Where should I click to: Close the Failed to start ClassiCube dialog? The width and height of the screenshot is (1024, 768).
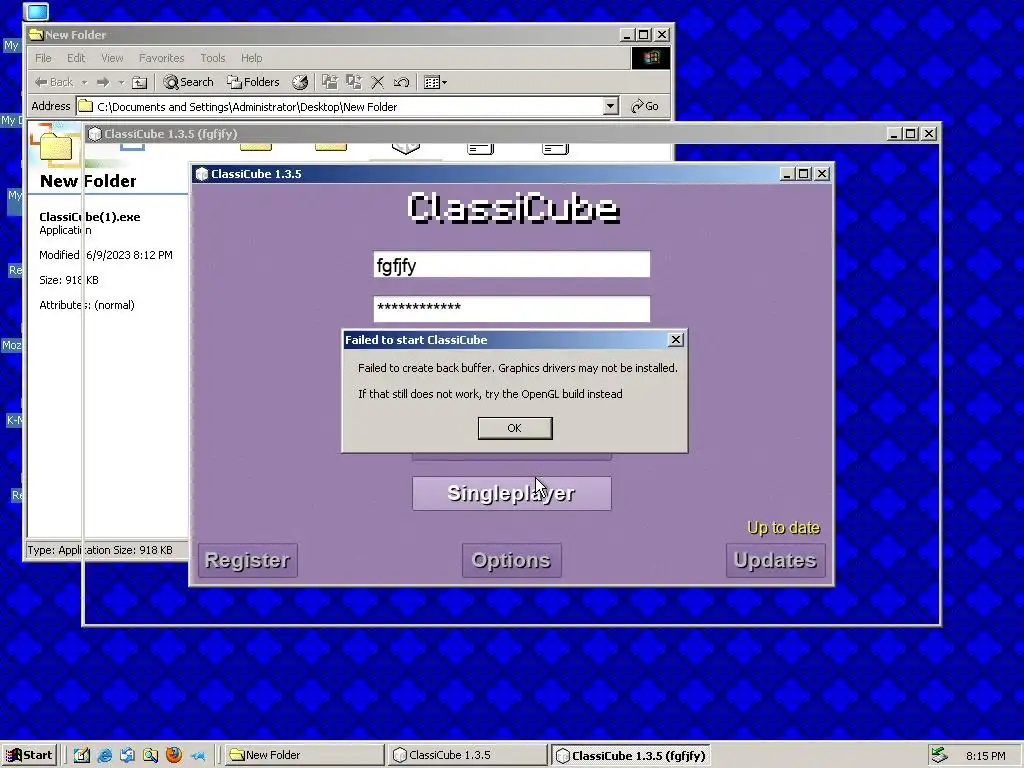pyautogui.click(x=676, y=340)
